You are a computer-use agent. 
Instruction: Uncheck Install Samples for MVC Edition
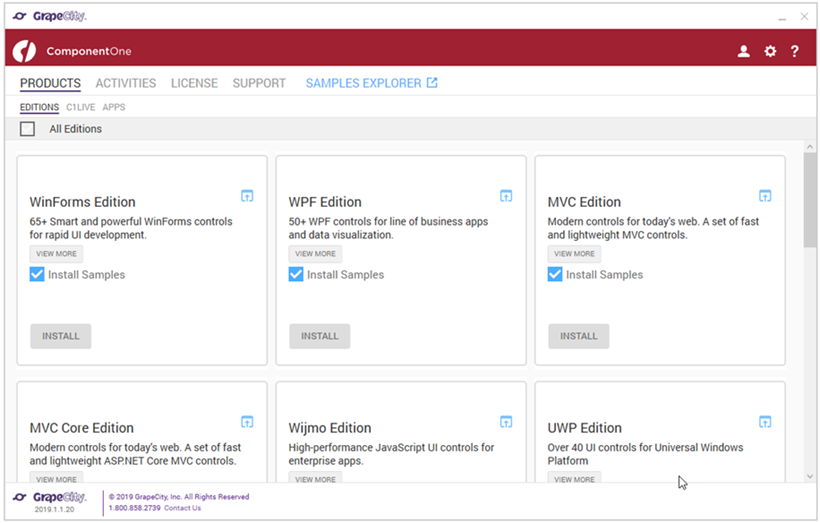(554, 275)
